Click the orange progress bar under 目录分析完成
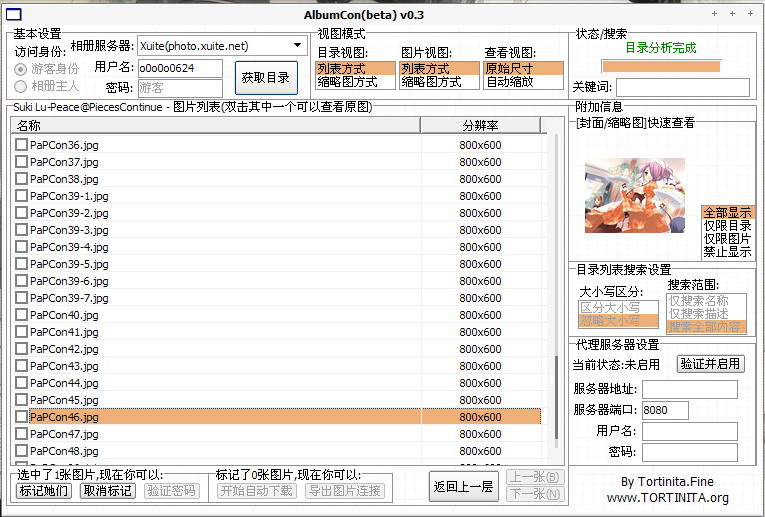This screenshot has width=765, height=517. coord(661,66)
